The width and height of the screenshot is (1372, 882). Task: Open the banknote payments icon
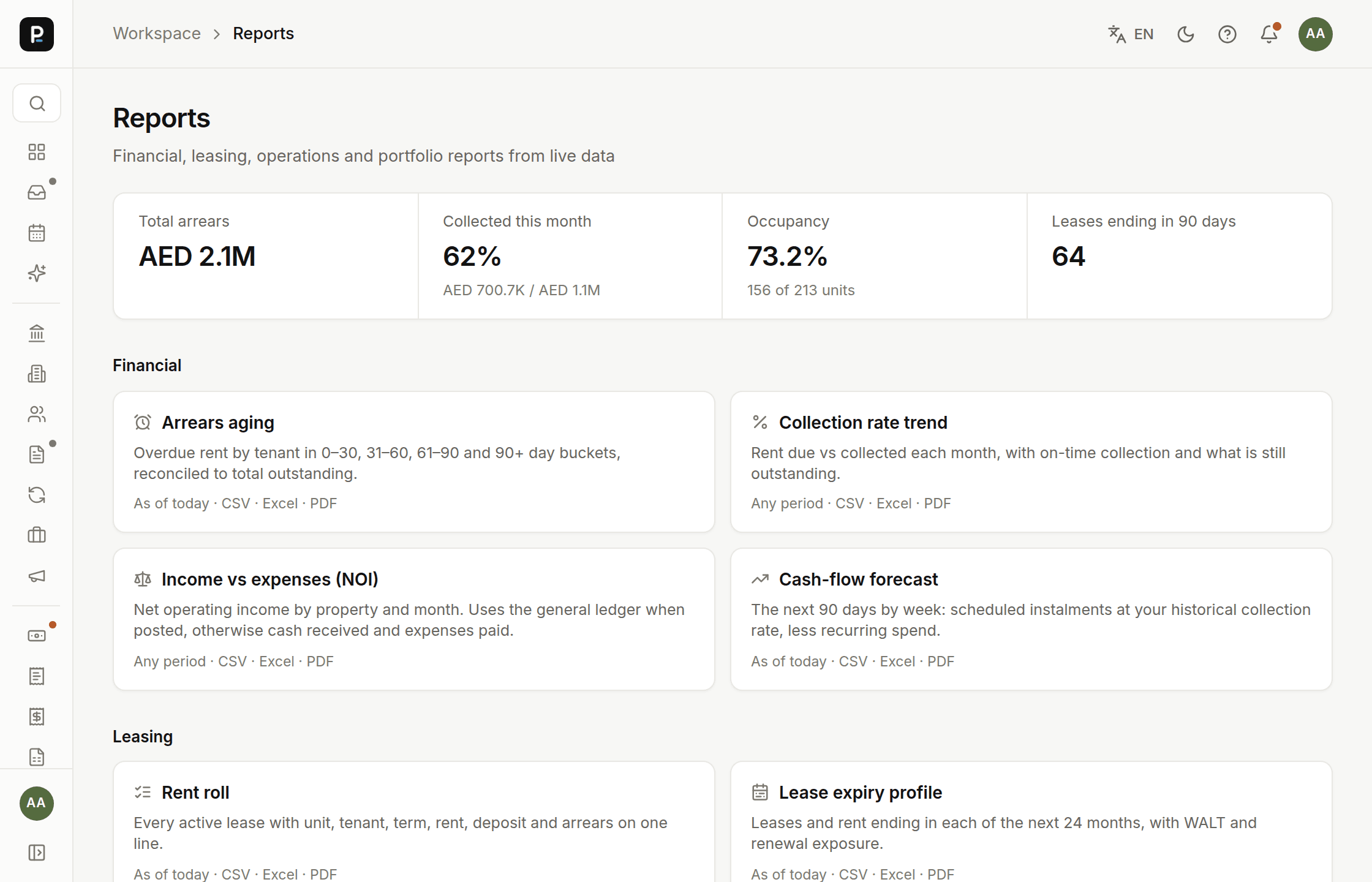[x=37, y=636]
